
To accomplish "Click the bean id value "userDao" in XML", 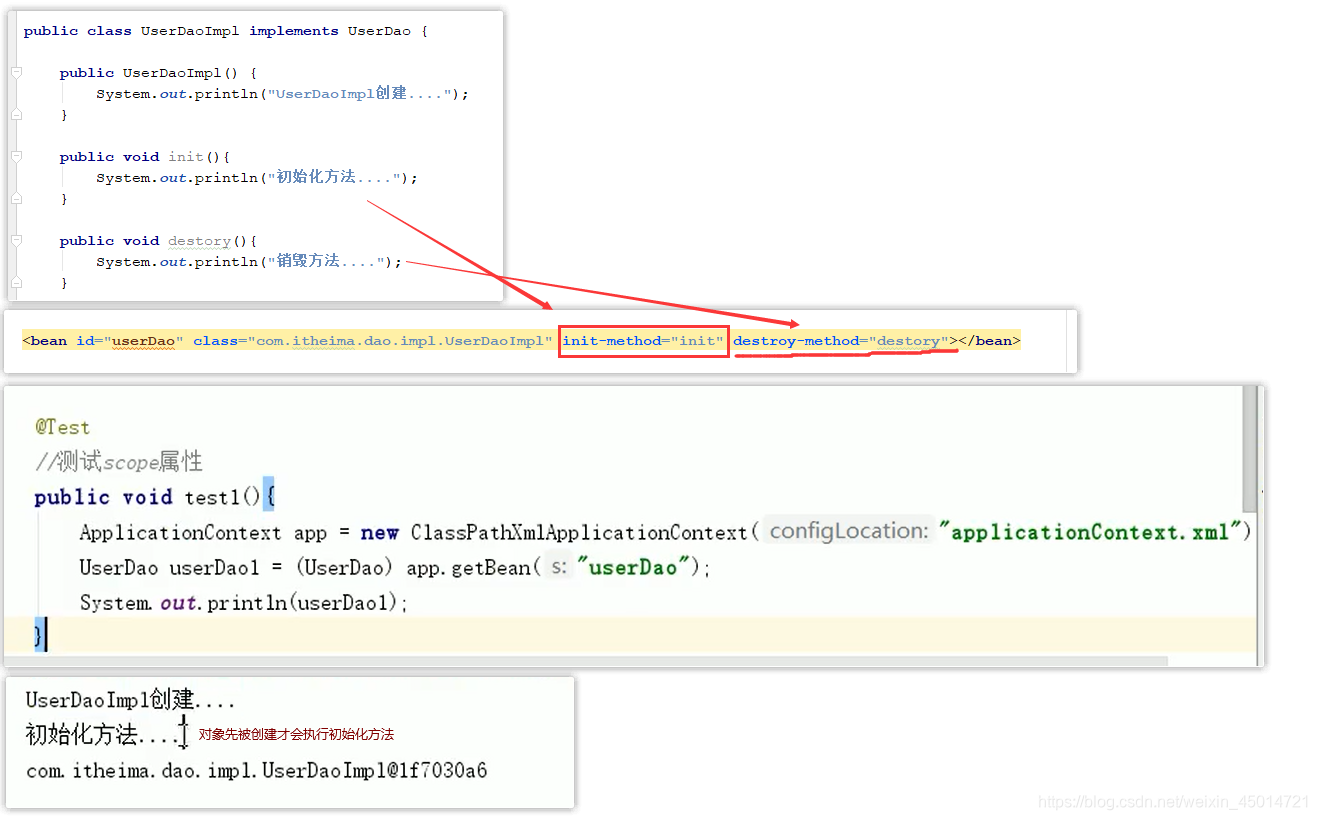I will 144,341.
